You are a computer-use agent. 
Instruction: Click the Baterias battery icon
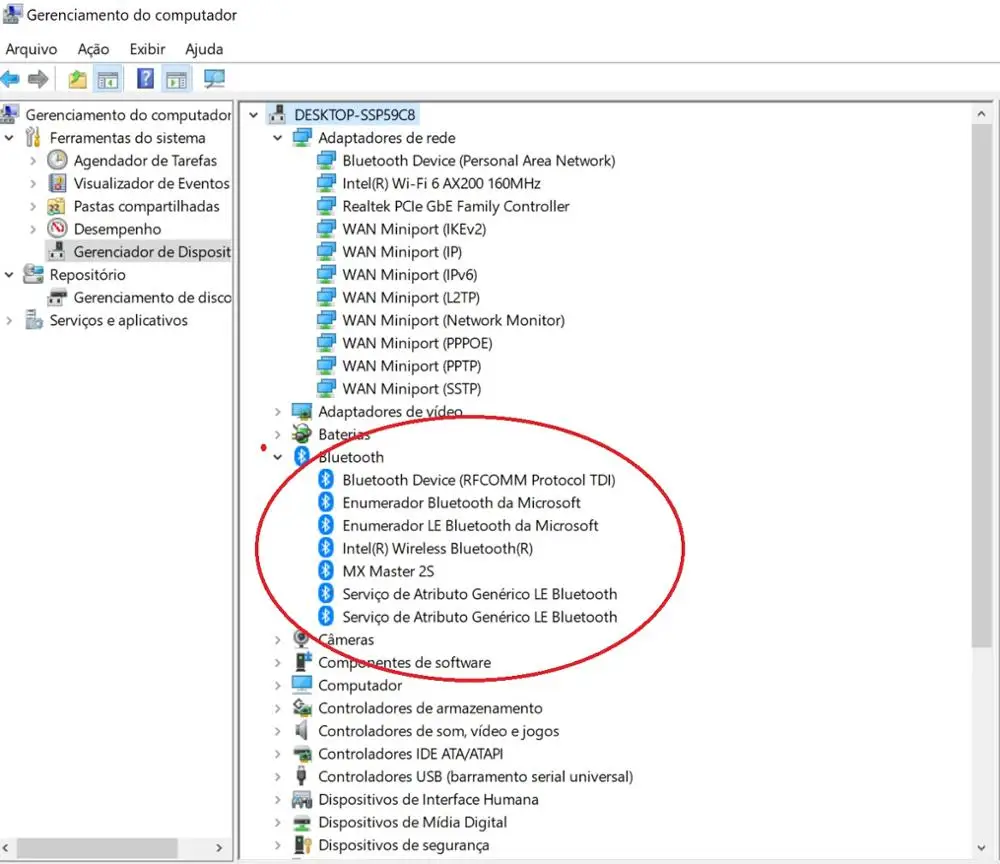(x=301, y=434)
